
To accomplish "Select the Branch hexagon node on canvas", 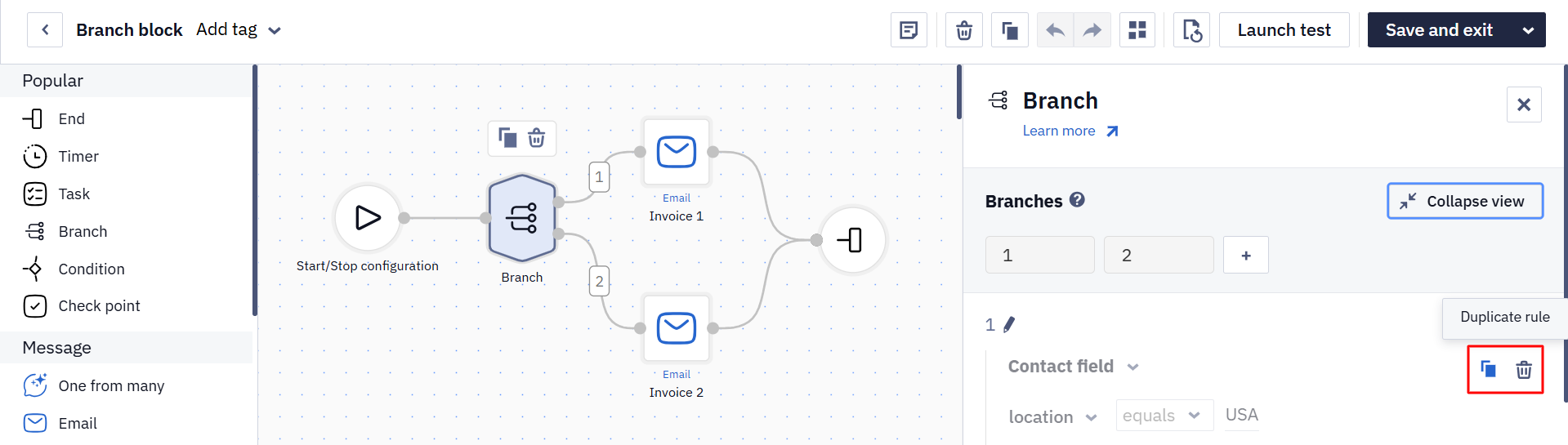I will (x=522, y=218).
